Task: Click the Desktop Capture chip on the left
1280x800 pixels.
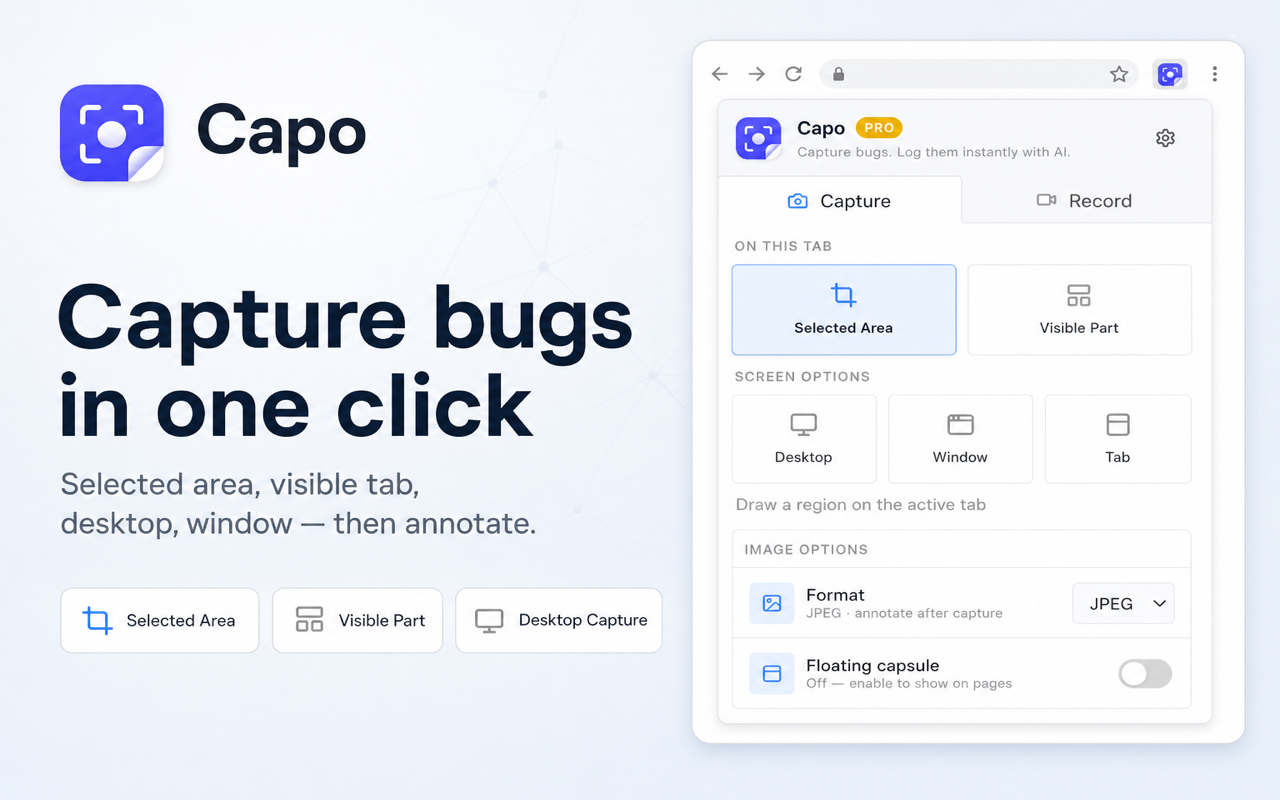Action: point(559,620)
